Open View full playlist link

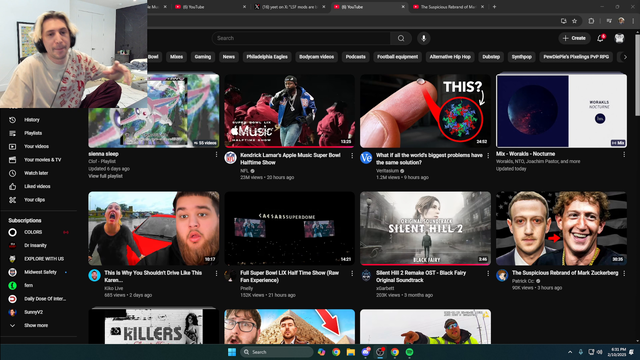[x=105, y=176]
